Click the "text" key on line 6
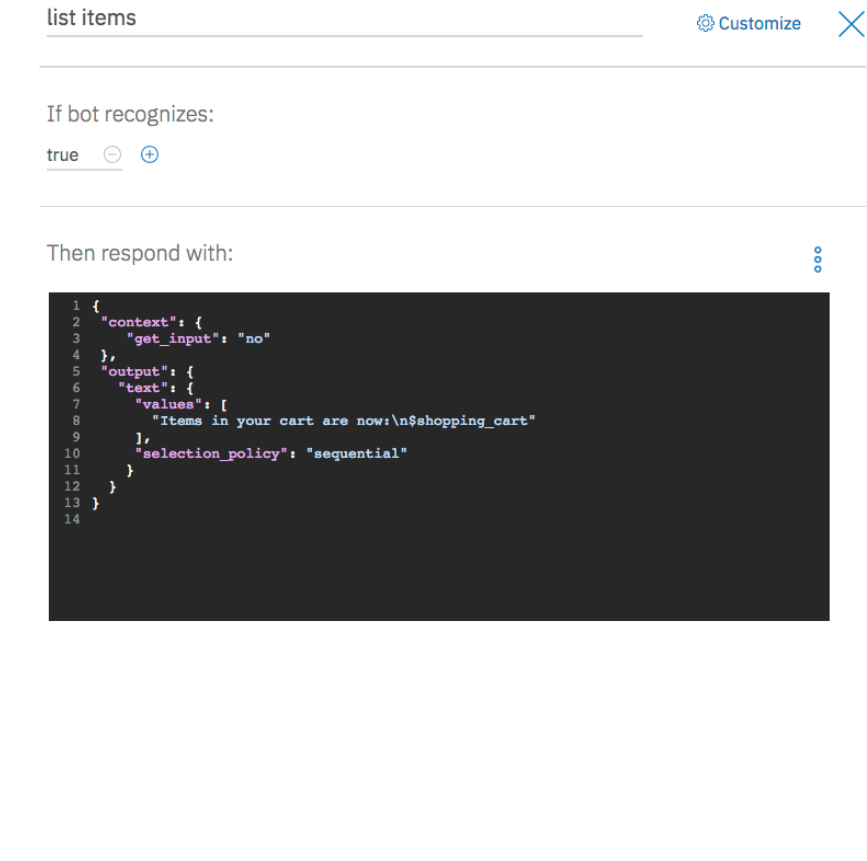 [143, 388]
